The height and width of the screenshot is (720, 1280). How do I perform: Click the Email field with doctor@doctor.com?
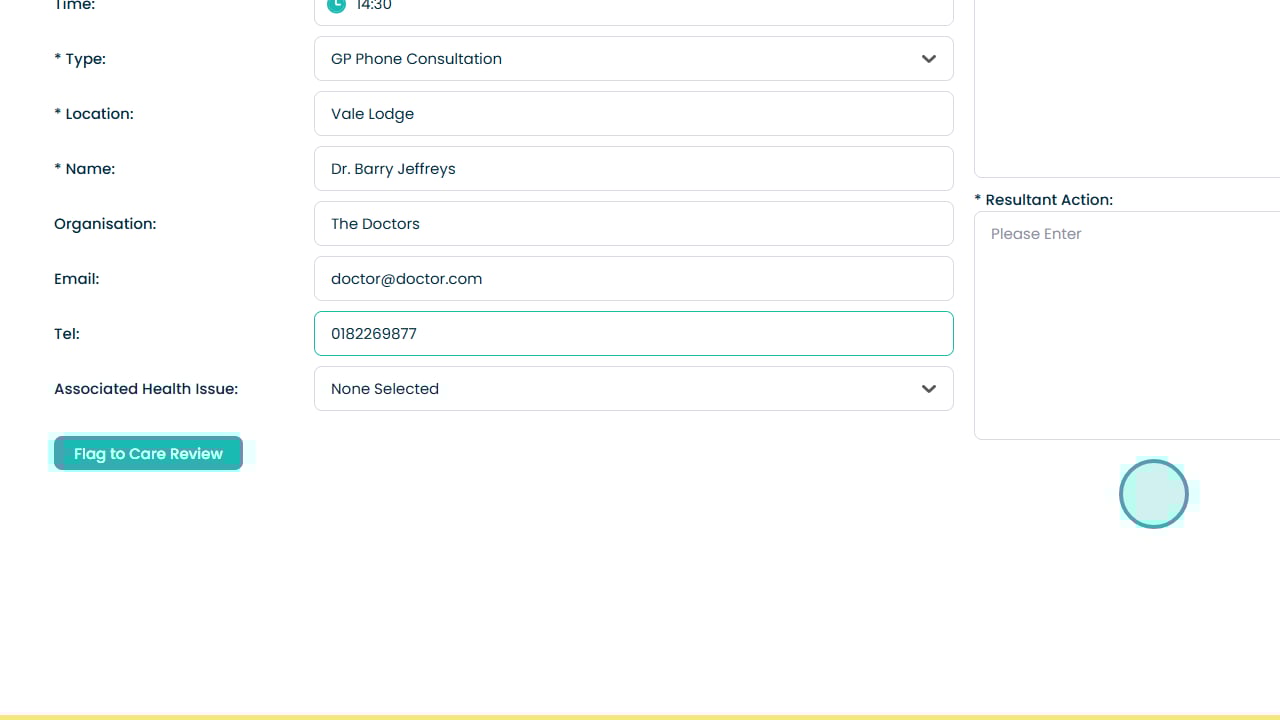point(633,279)
